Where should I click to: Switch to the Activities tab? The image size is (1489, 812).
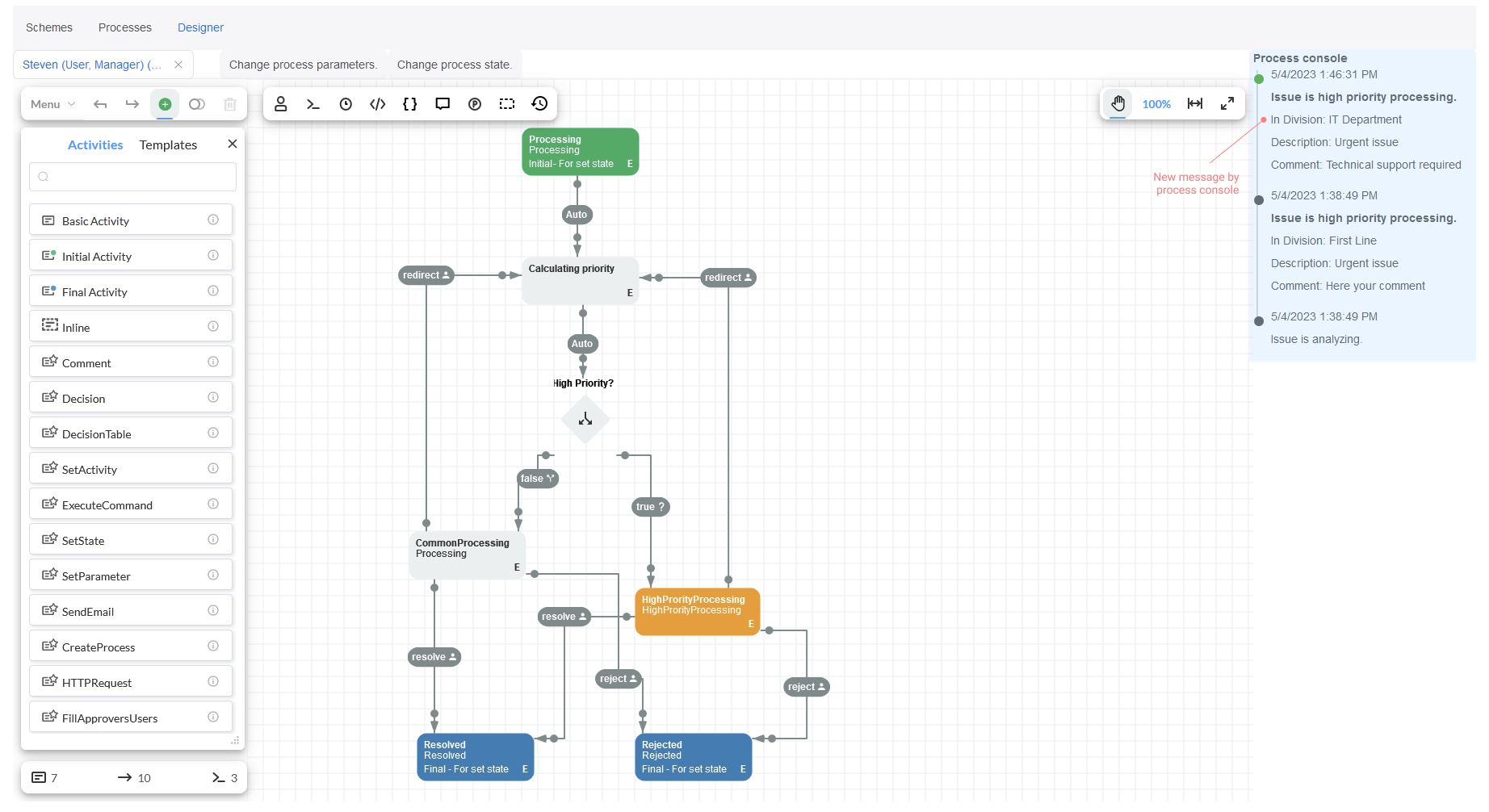95,145
